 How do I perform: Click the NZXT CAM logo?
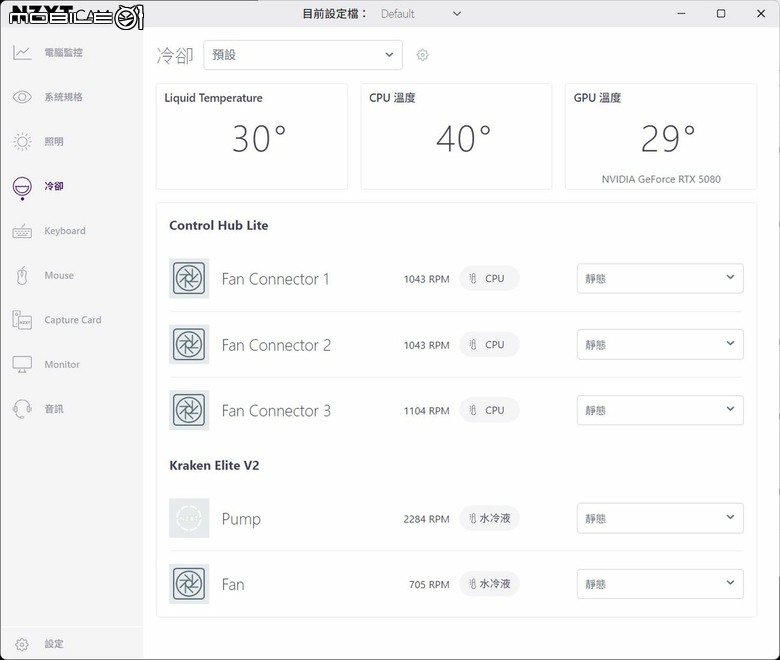tap(77, 16)
